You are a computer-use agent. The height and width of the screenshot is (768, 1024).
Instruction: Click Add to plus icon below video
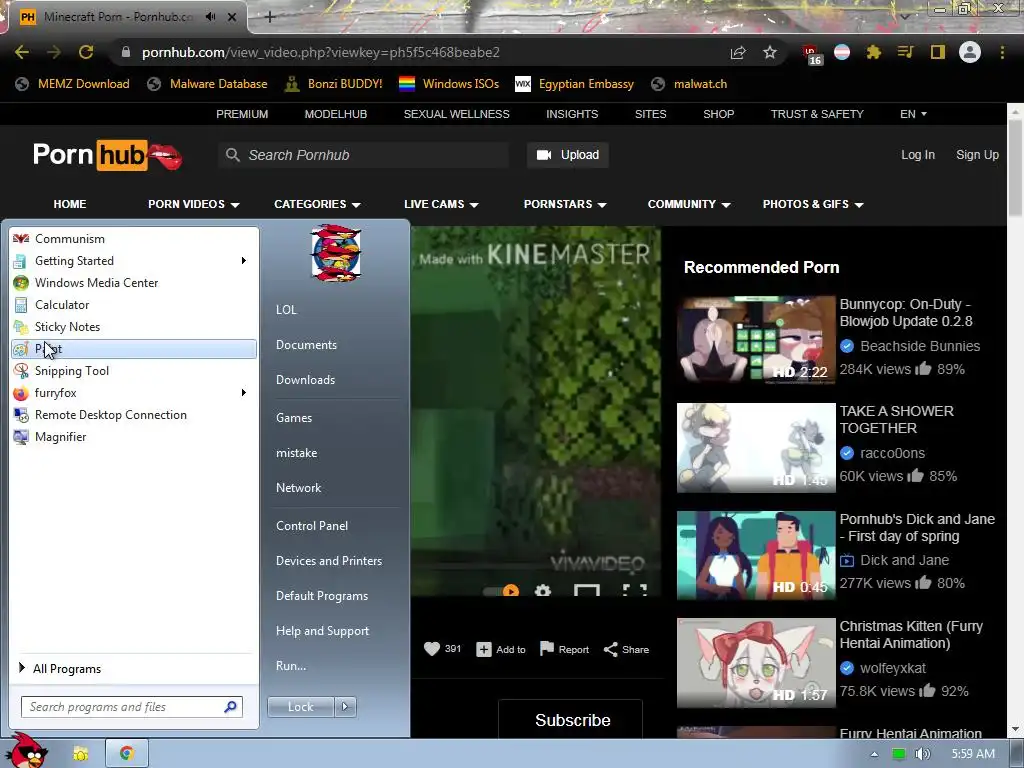(x=484, y=649)
